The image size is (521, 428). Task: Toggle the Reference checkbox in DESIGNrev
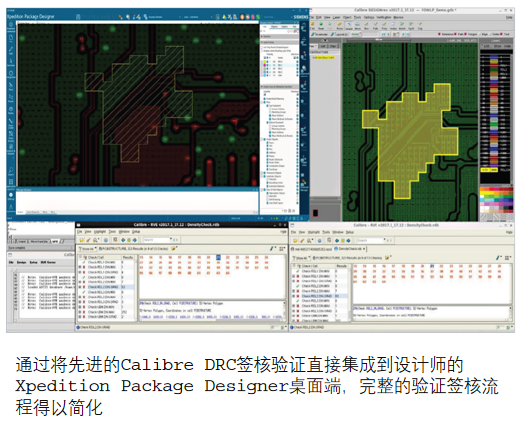pos(439,34)
